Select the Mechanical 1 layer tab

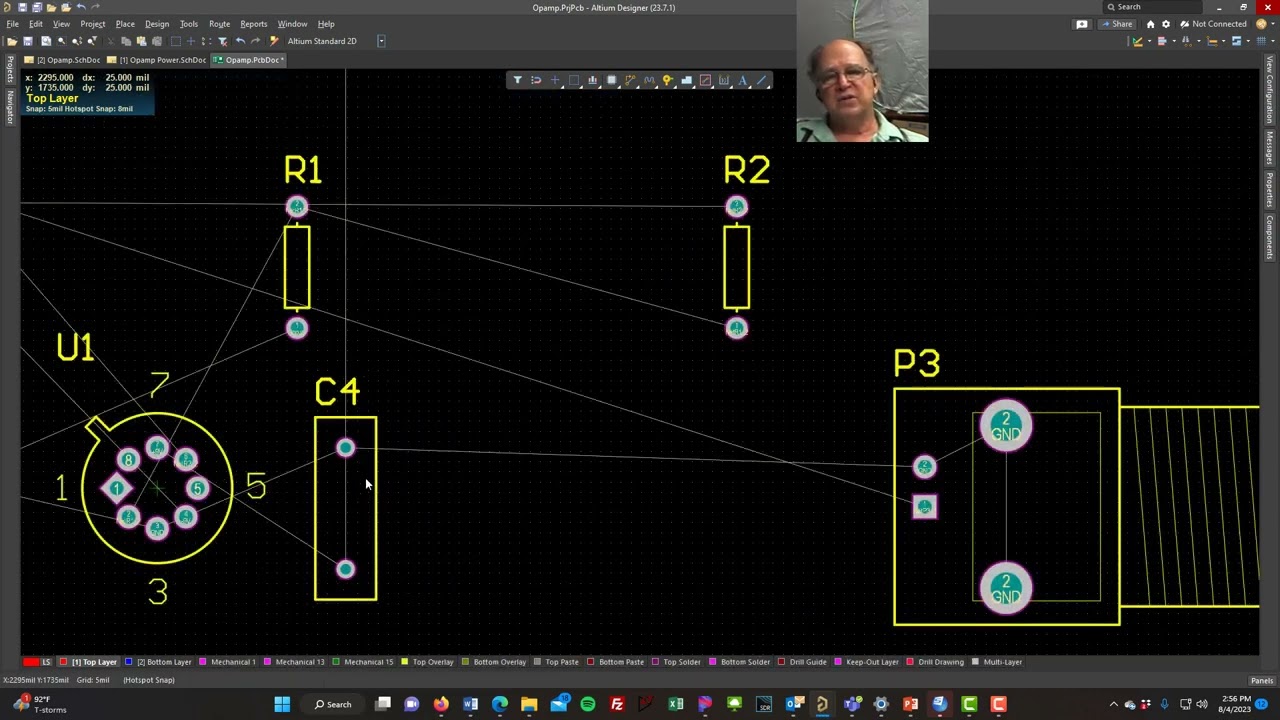[x=228, y=662]
